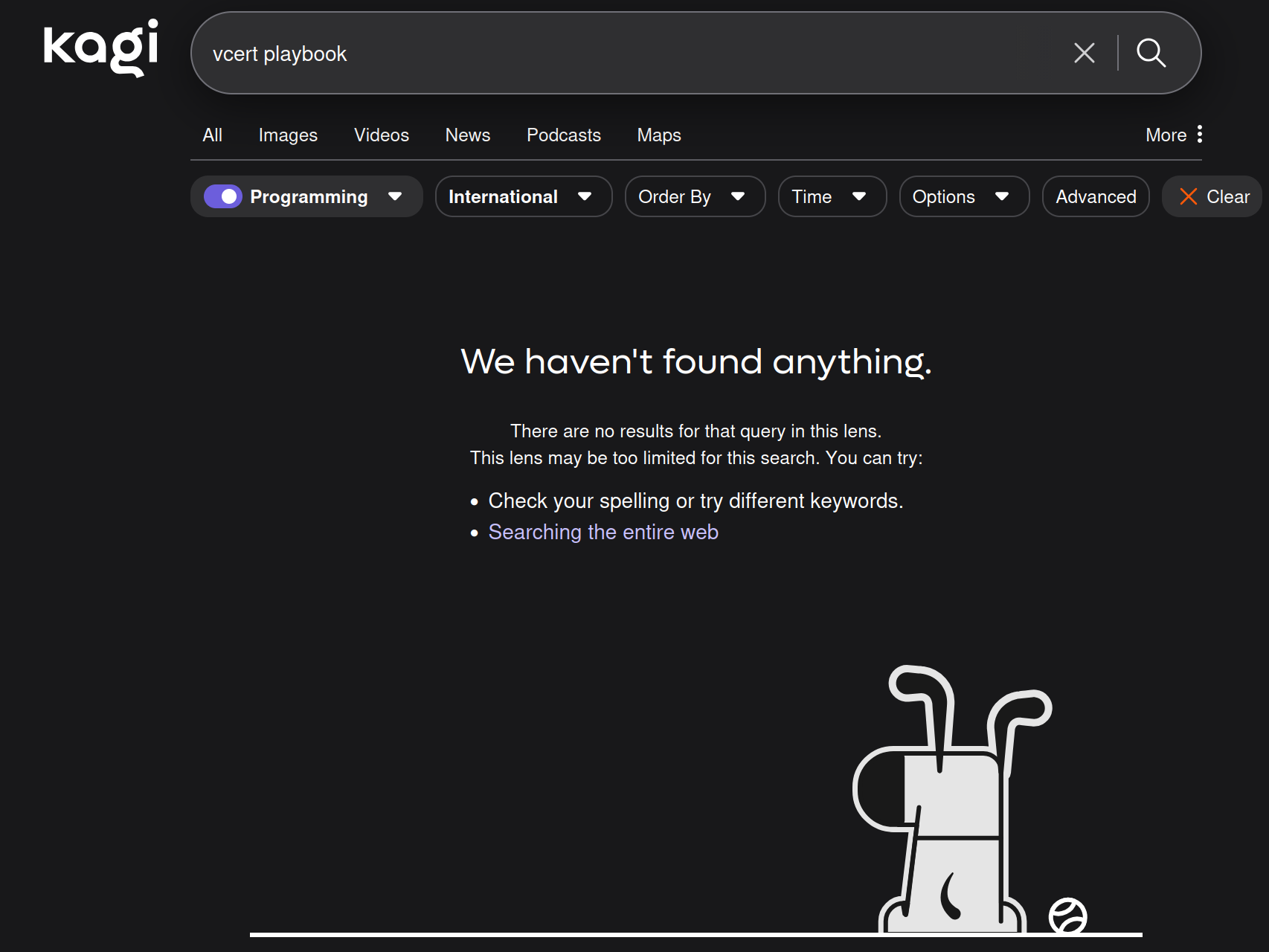Click the Kagi logo
The width and height of the screenshot is (1269, 952).
[100, 48]
